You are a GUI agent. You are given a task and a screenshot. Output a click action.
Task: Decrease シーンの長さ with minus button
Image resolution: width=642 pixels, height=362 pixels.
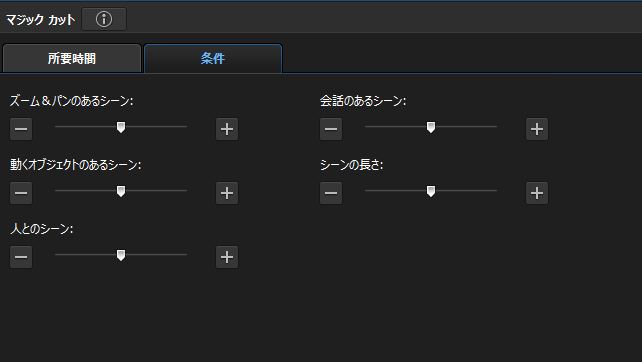point(331,193)
